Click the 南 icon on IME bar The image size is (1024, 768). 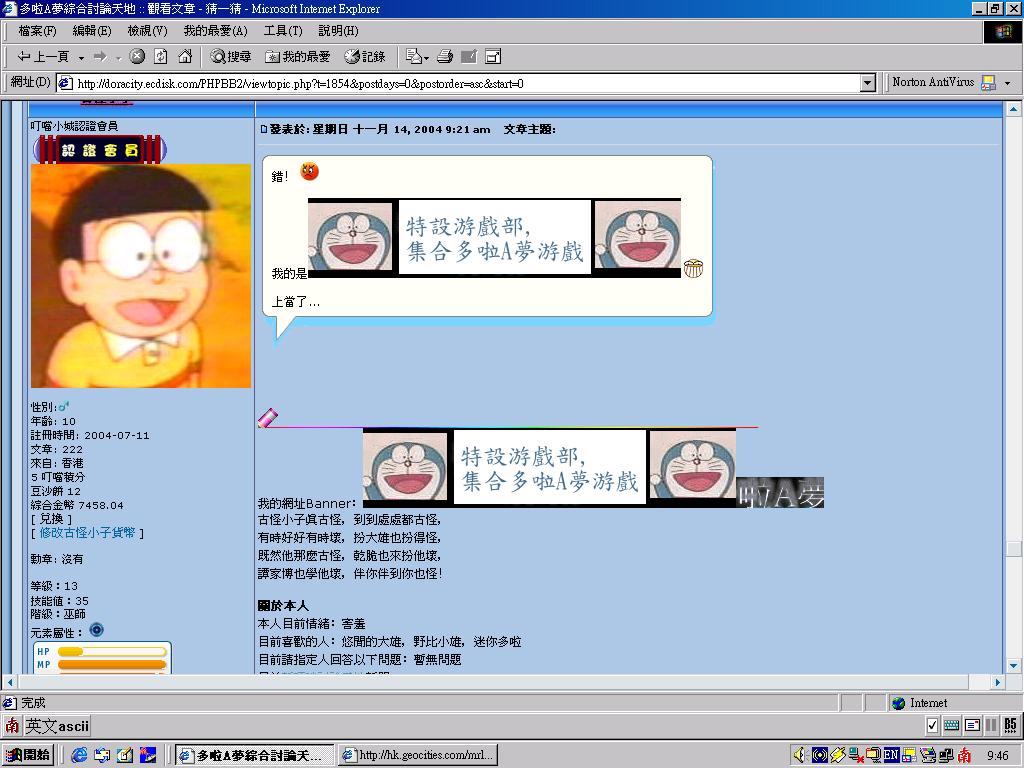tap(12, 726)
